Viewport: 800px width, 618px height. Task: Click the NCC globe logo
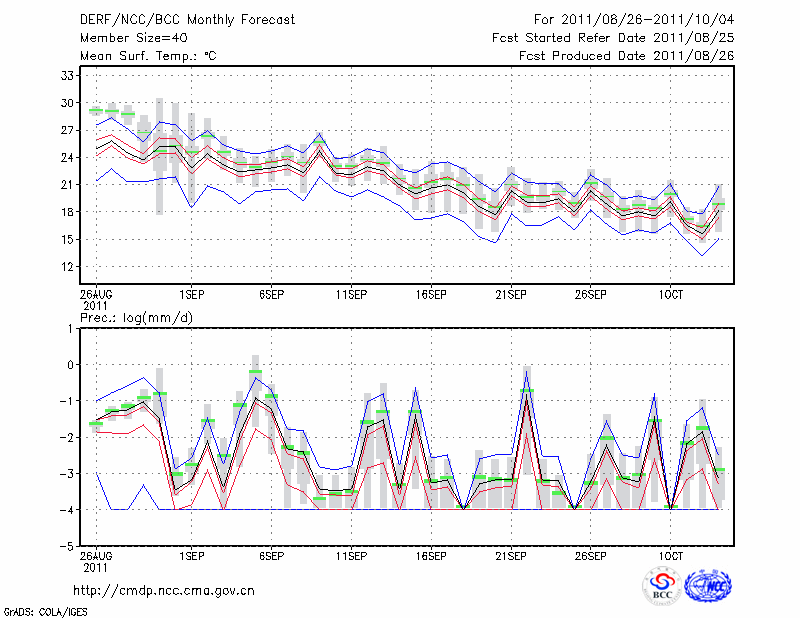(x=707, y=585)
